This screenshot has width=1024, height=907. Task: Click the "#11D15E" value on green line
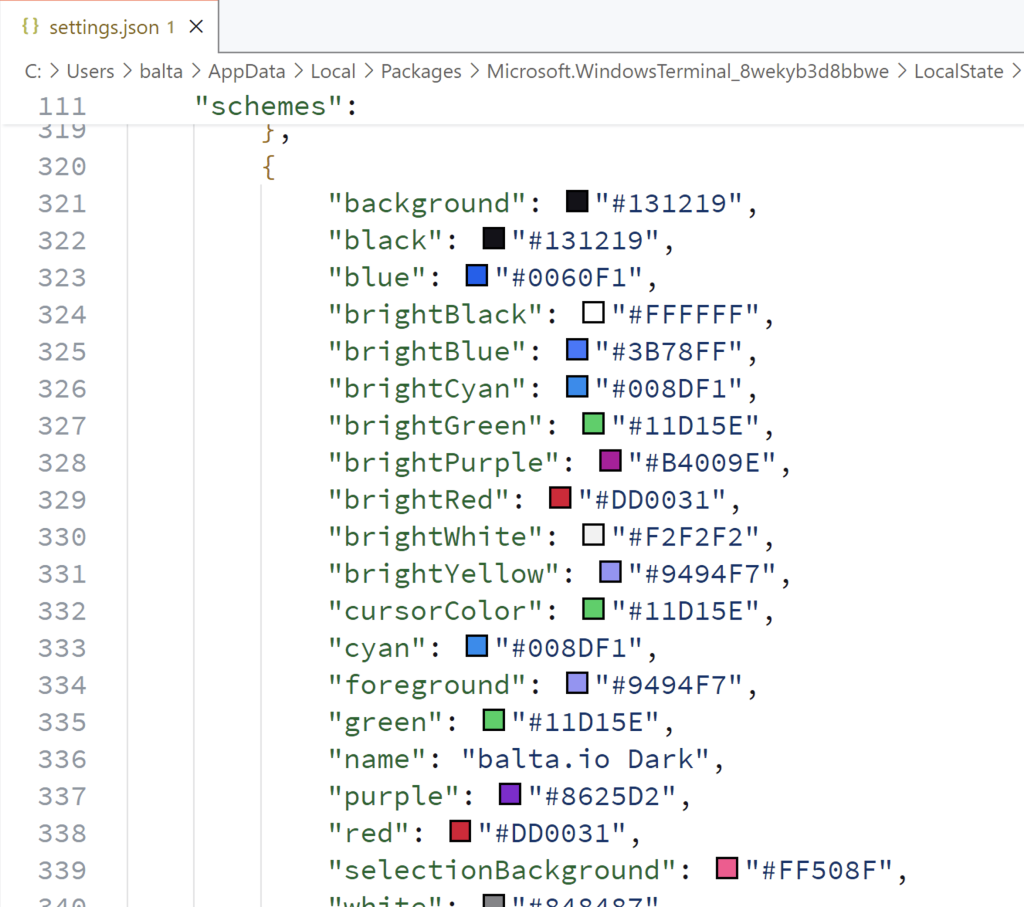pyautogui.click(x=586, y=722)
